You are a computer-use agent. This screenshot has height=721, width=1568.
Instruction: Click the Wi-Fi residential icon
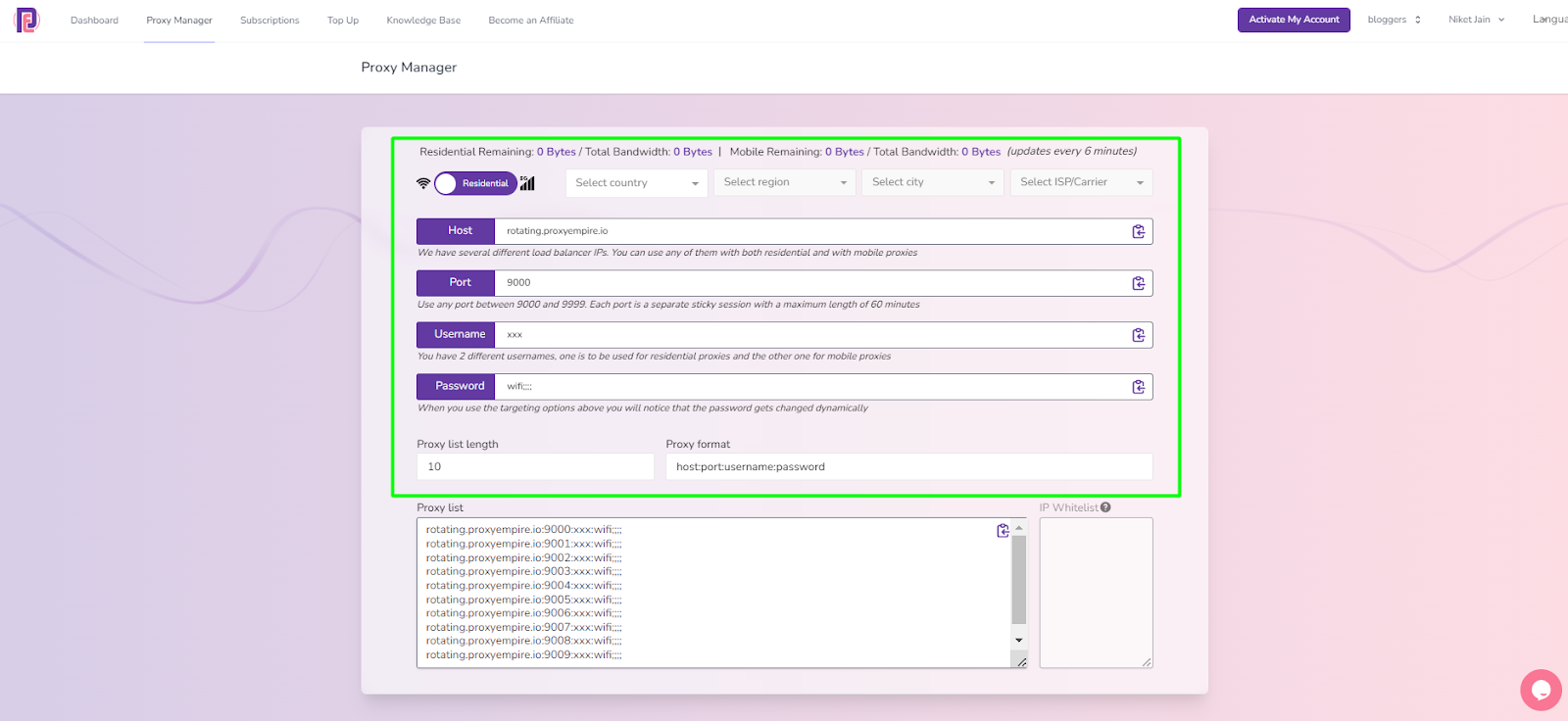[x=423, y=183]
